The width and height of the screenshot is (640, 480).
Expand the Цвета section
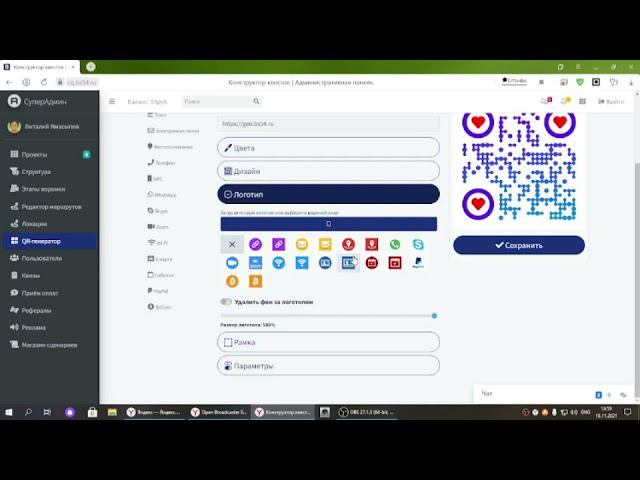tap(329, 148)
